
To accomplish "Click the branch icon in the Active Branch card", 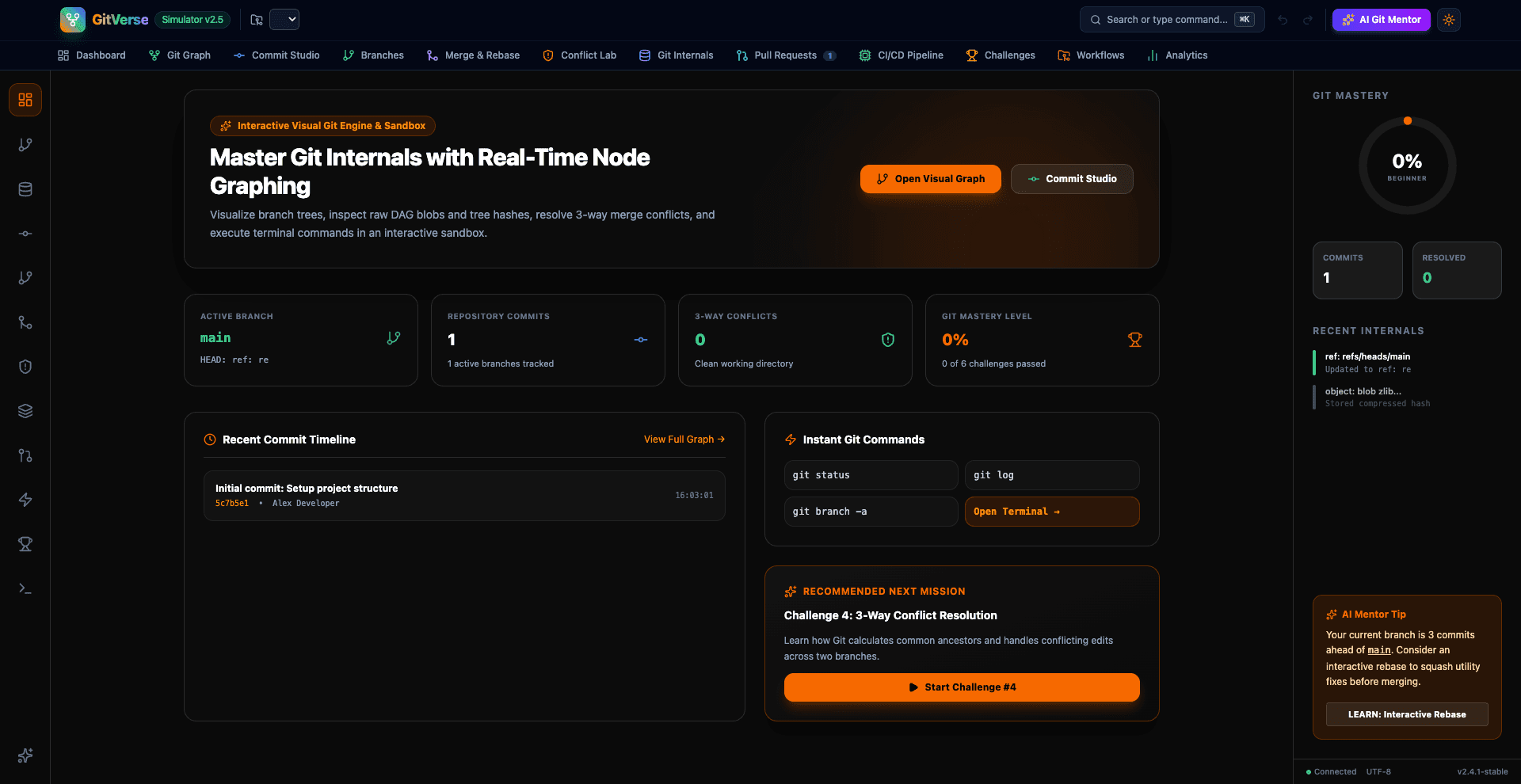I will [394, 338].
